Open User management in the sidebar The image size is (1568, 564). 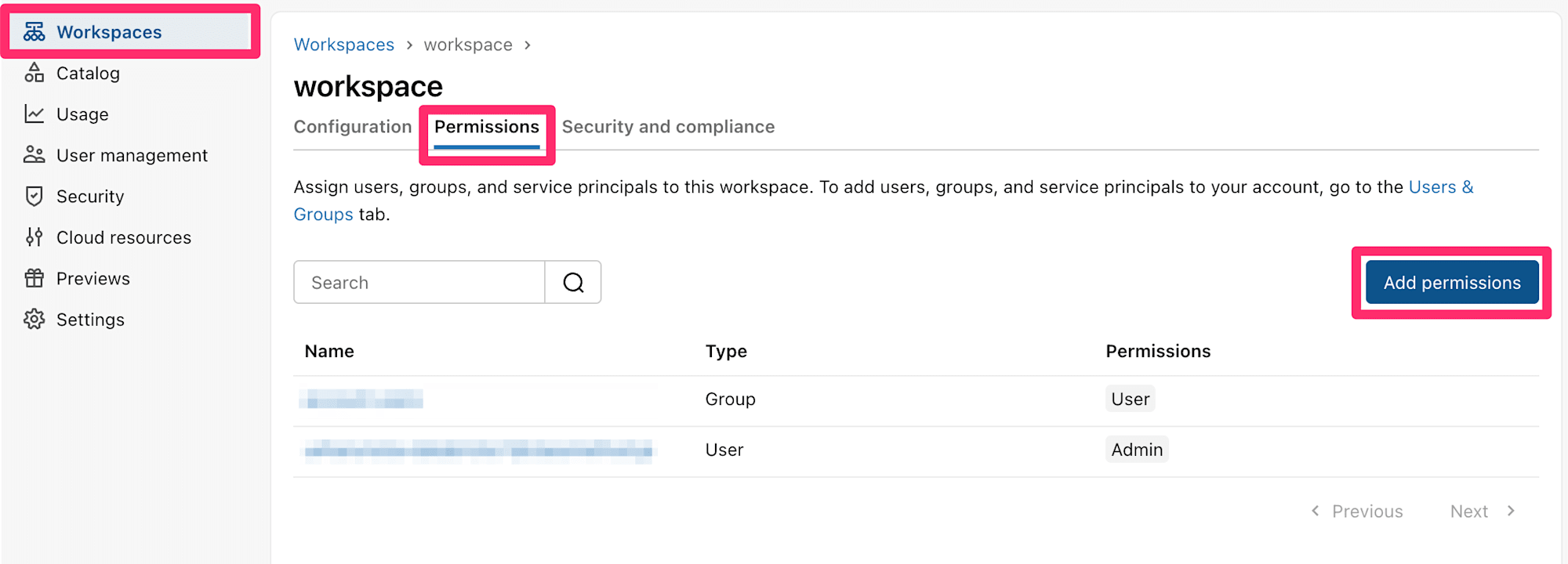(130, 155)
